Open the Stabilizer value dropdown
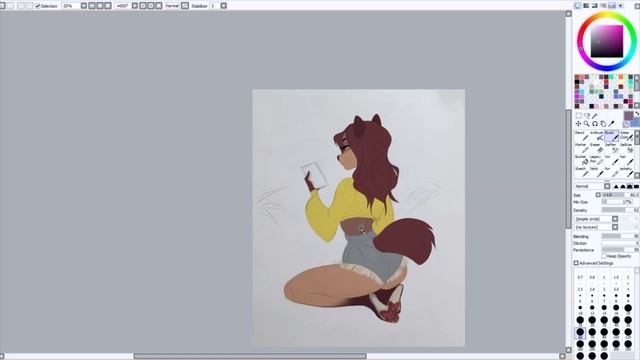The height and width of the screenshot is (360, 640). (x=223, y=6)
